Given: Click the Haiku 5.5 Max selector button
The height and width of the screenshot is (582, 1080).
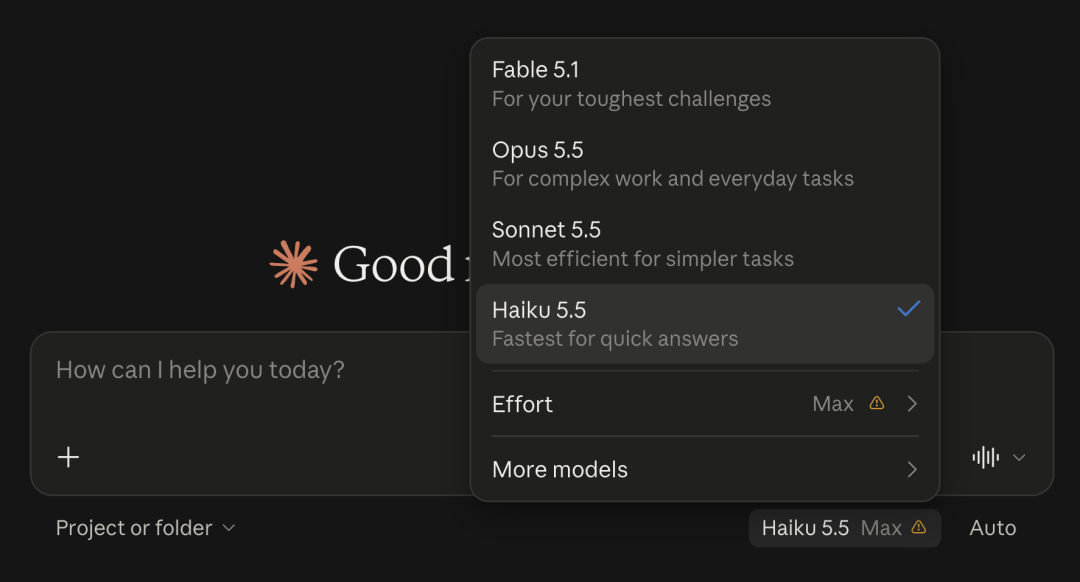Looking at the screenshot, I should point(844,528).
